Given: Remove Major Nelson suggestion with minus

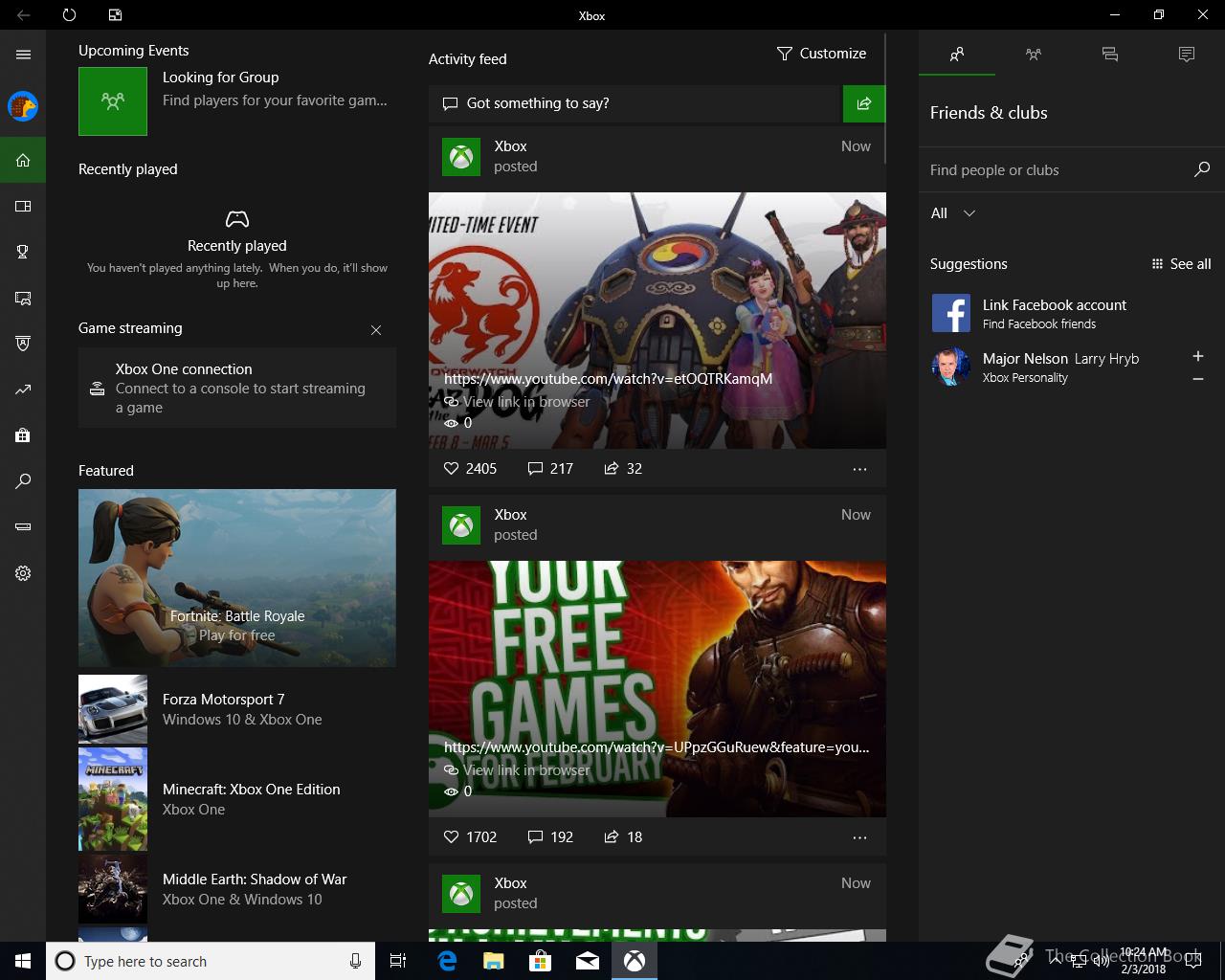Looking at the screenshot, I should click(x=1198, y=379).
